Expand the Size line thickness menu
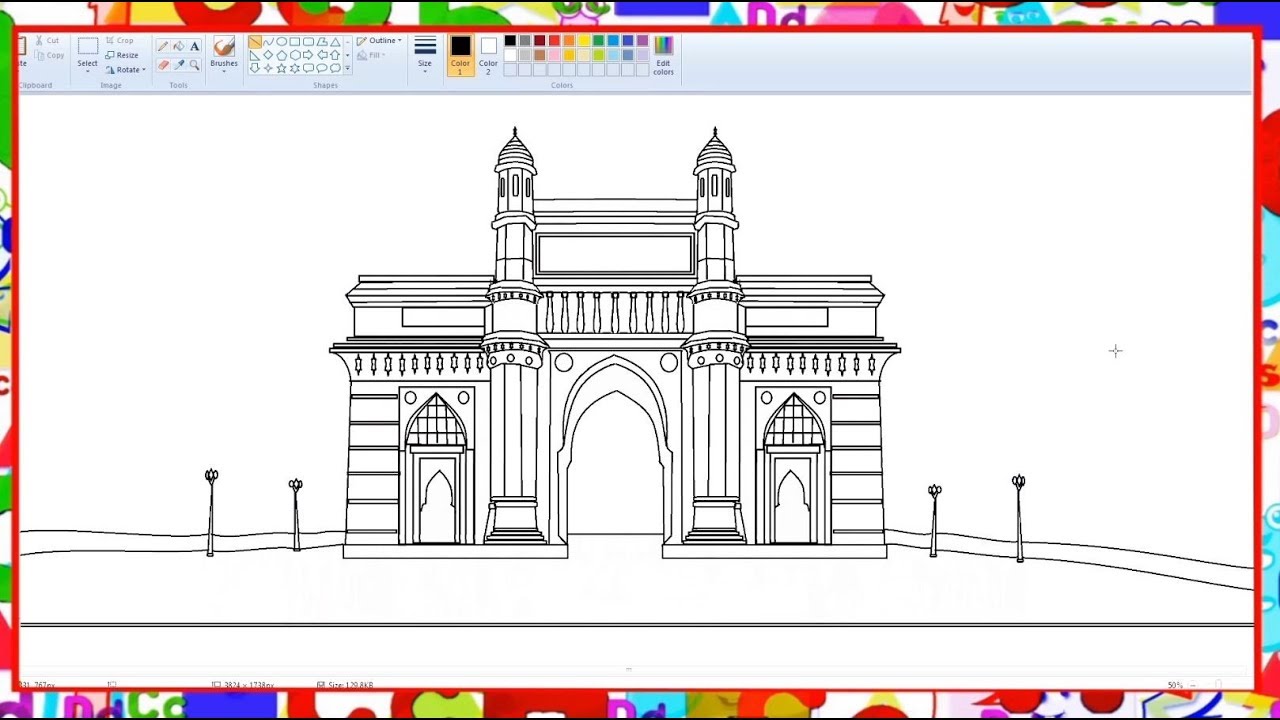 pos(425,54)
